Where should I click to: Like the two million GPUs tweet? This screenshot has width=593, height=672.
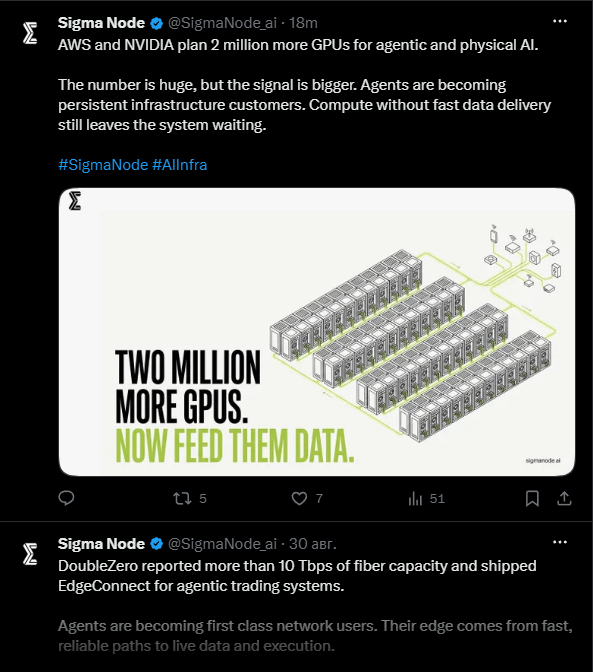point(307,498)
